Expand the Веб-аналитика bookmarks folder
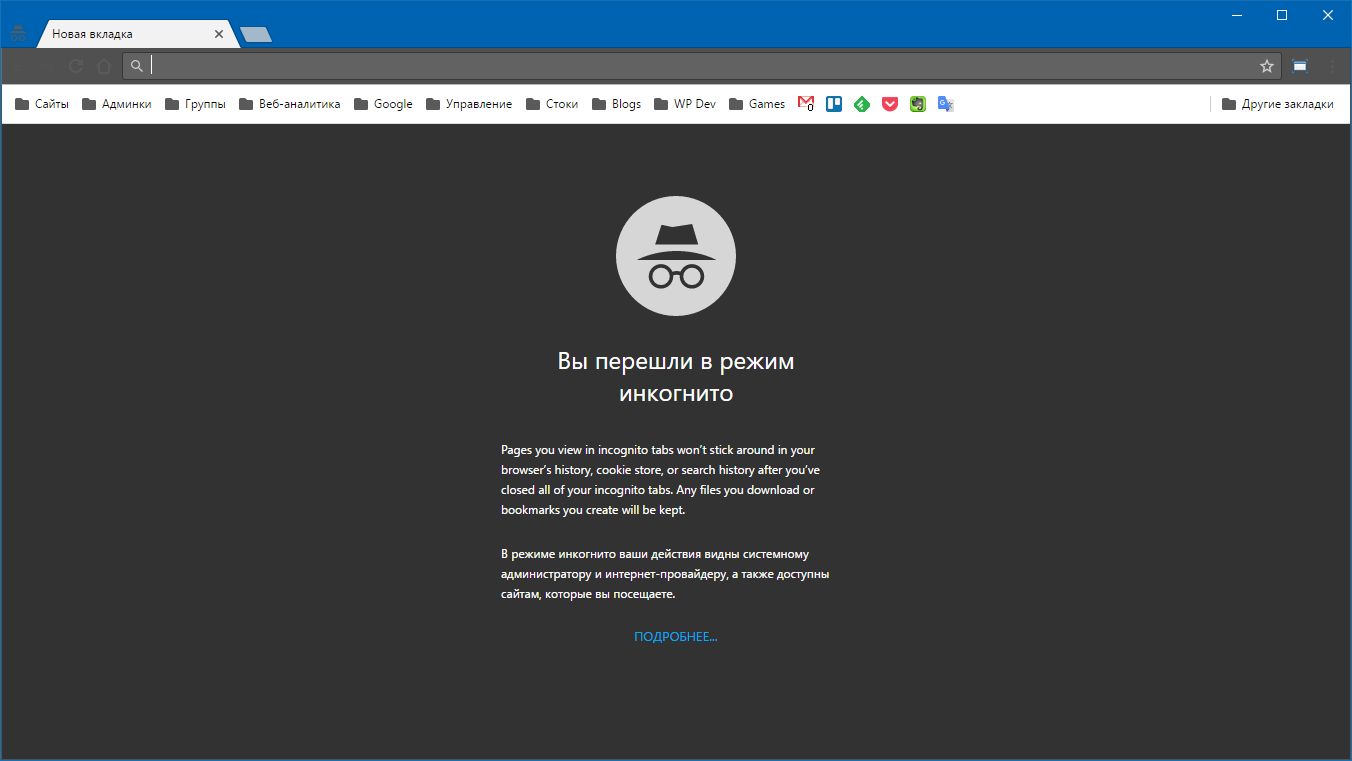Screen dimensions: 1352x761 point(290,104)
